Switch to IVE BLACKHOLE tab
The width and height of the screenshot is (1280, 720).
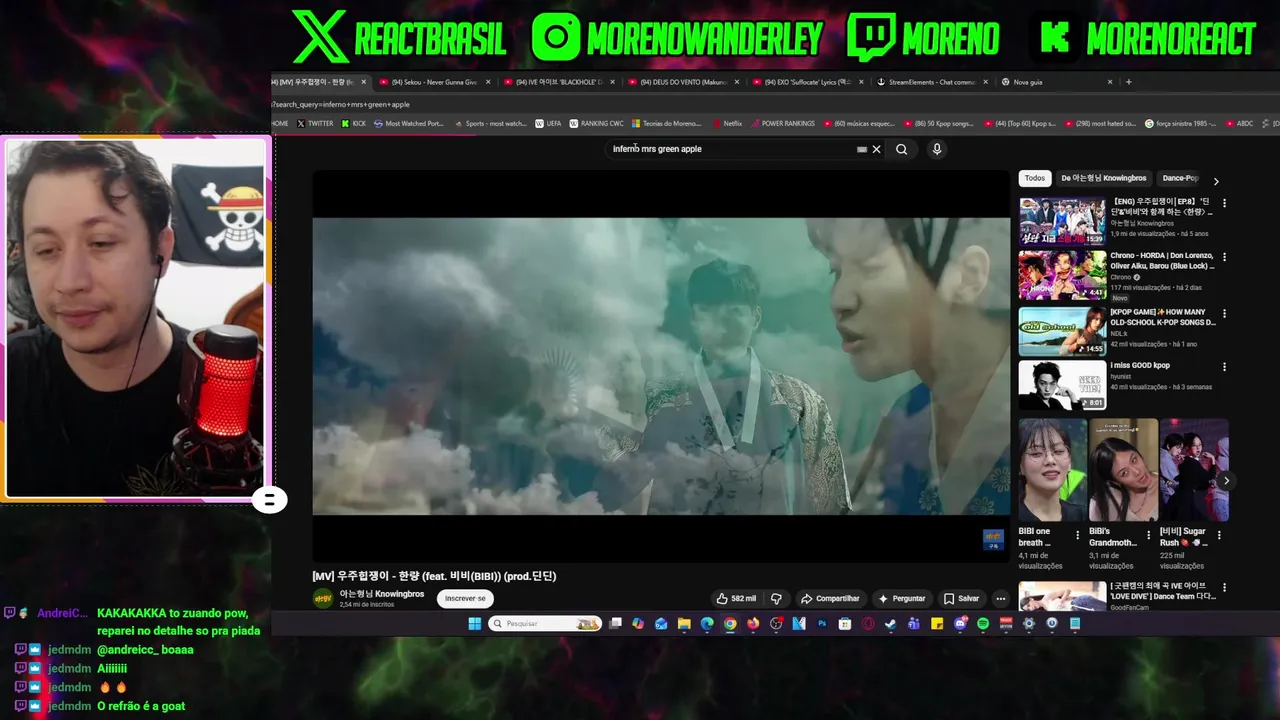click(558, 82)
